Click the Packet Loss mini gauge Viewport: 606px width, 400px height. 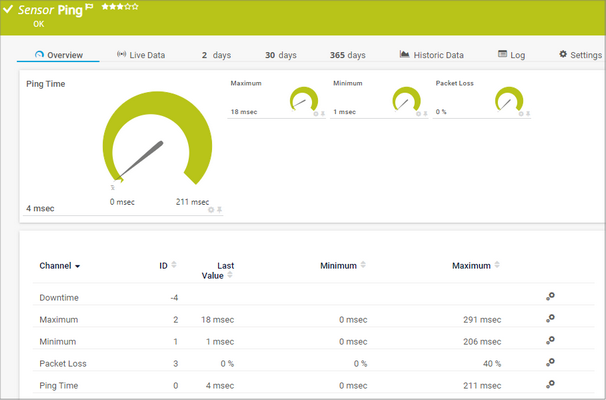pyautogui.click(x=509, y=100)
